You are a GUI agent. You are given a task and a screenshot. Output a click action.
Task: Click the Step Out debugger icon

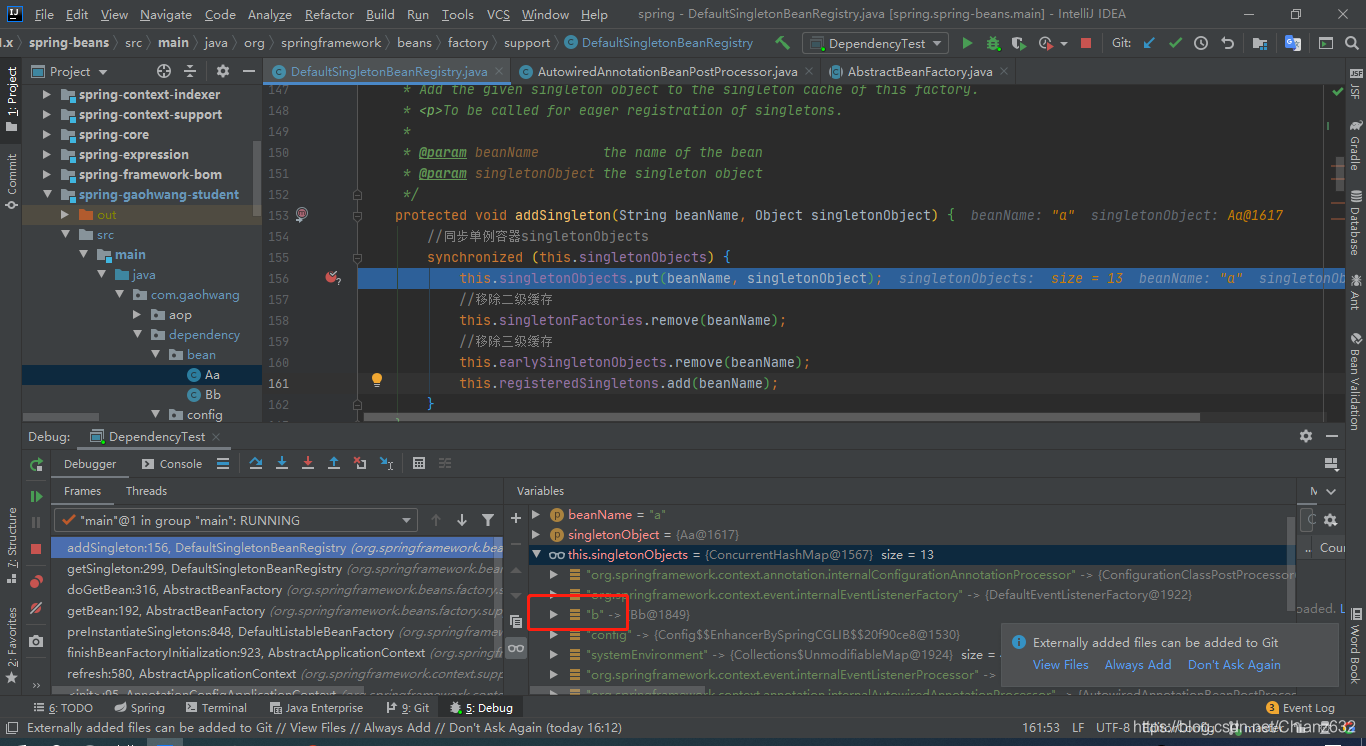(334, 463)
